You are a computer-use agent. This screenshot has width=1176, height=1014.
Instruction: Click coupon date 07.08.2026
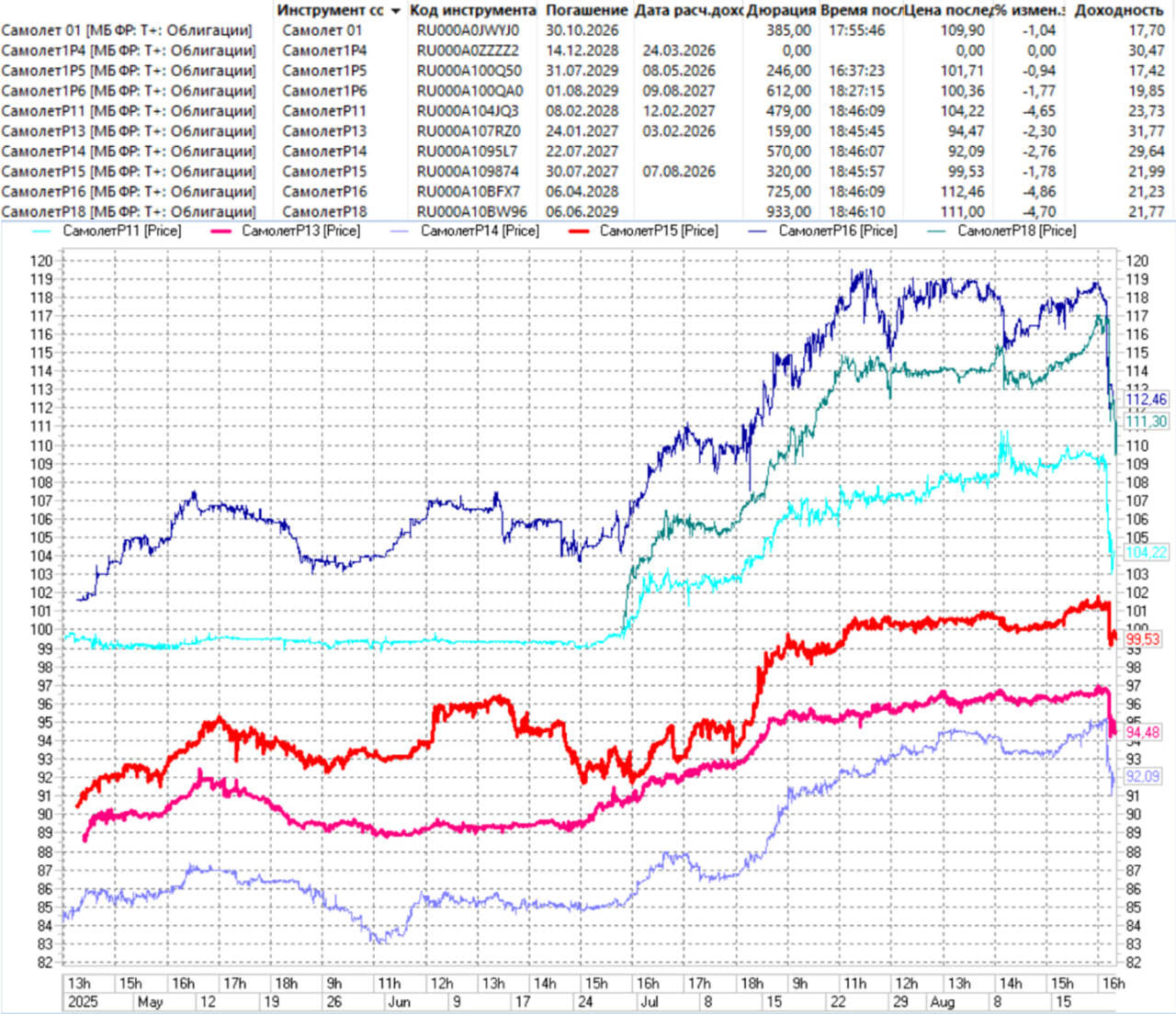[x=679, y=172]
